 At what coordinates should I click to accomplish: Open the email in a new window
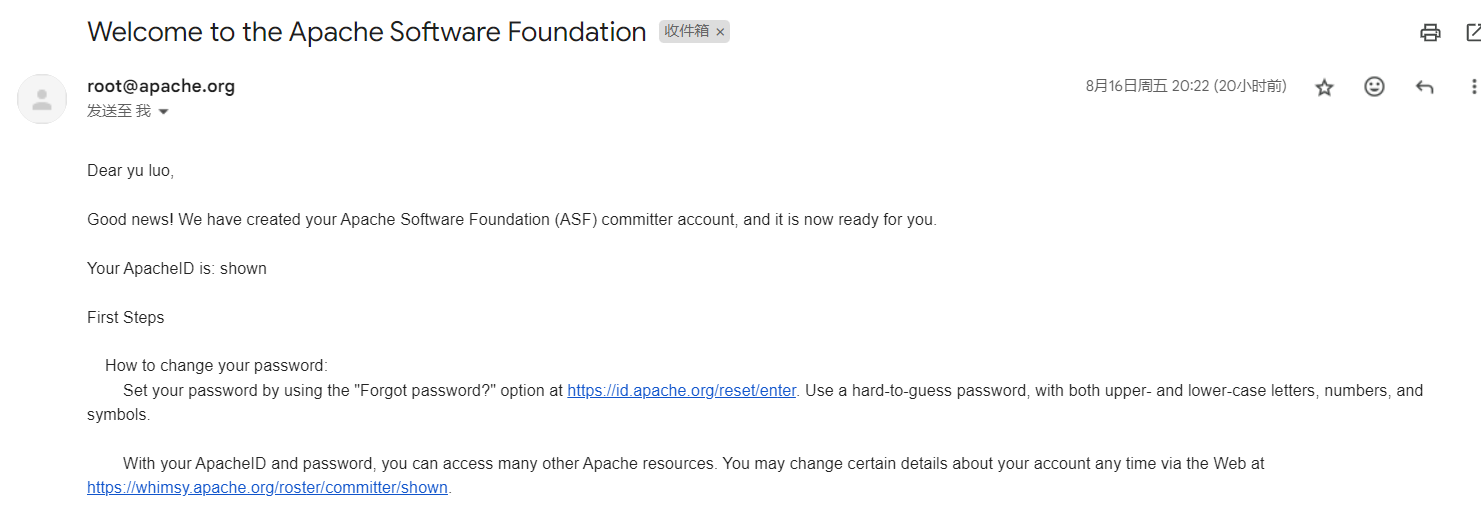(1473, 32)
